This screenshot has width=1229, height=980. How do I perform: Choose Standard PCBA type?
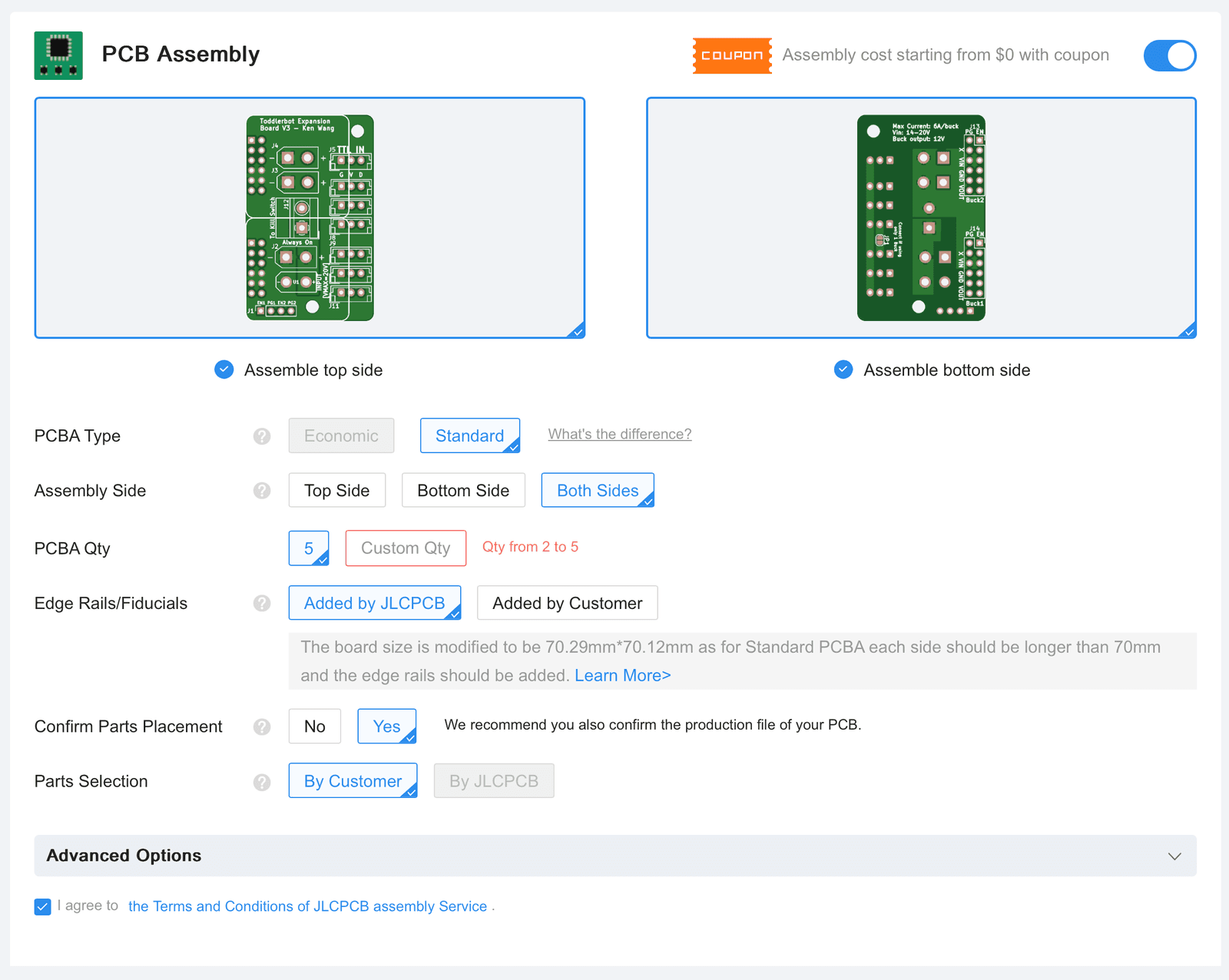pyautogui.click(x=470, y=435)
